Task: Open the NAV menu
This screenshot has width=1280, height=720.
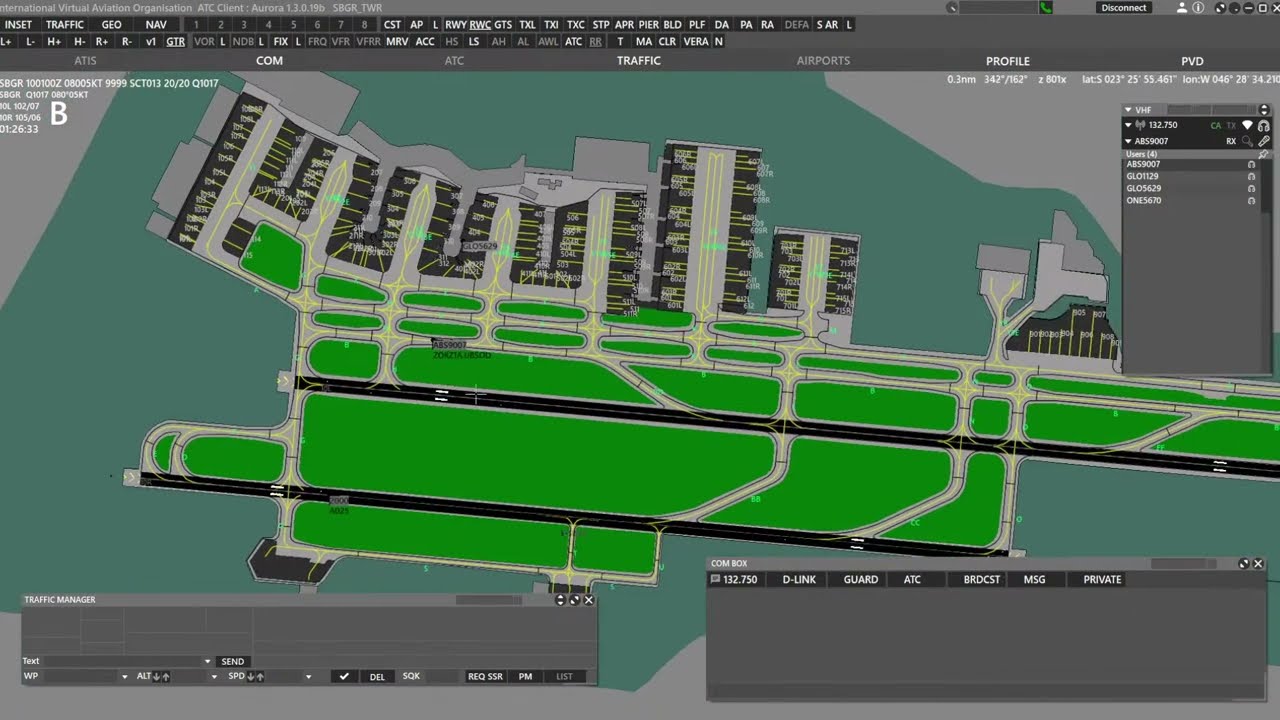Action: (x=156, y=24)
